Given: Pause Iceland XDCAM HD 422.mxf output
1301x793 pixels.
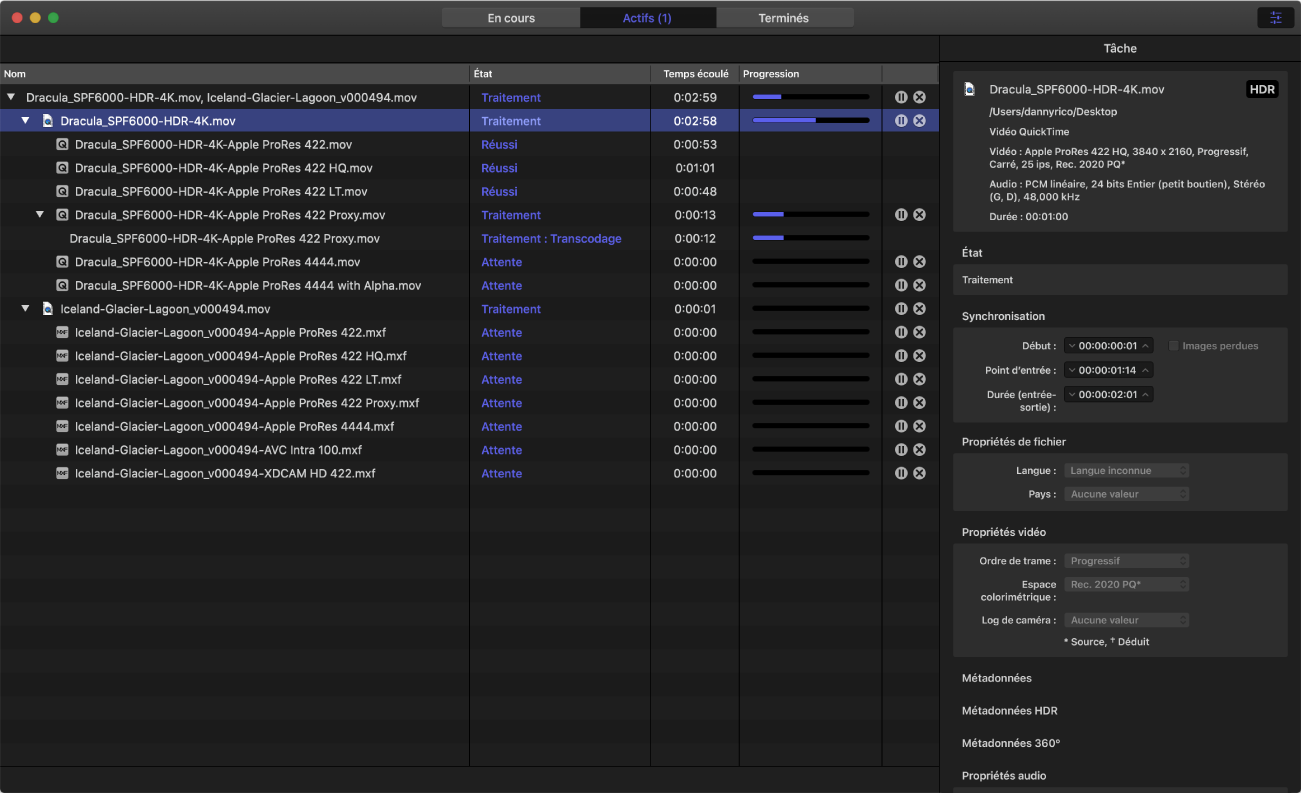Looking at the screenshot, I should click(x=901, y=473).
